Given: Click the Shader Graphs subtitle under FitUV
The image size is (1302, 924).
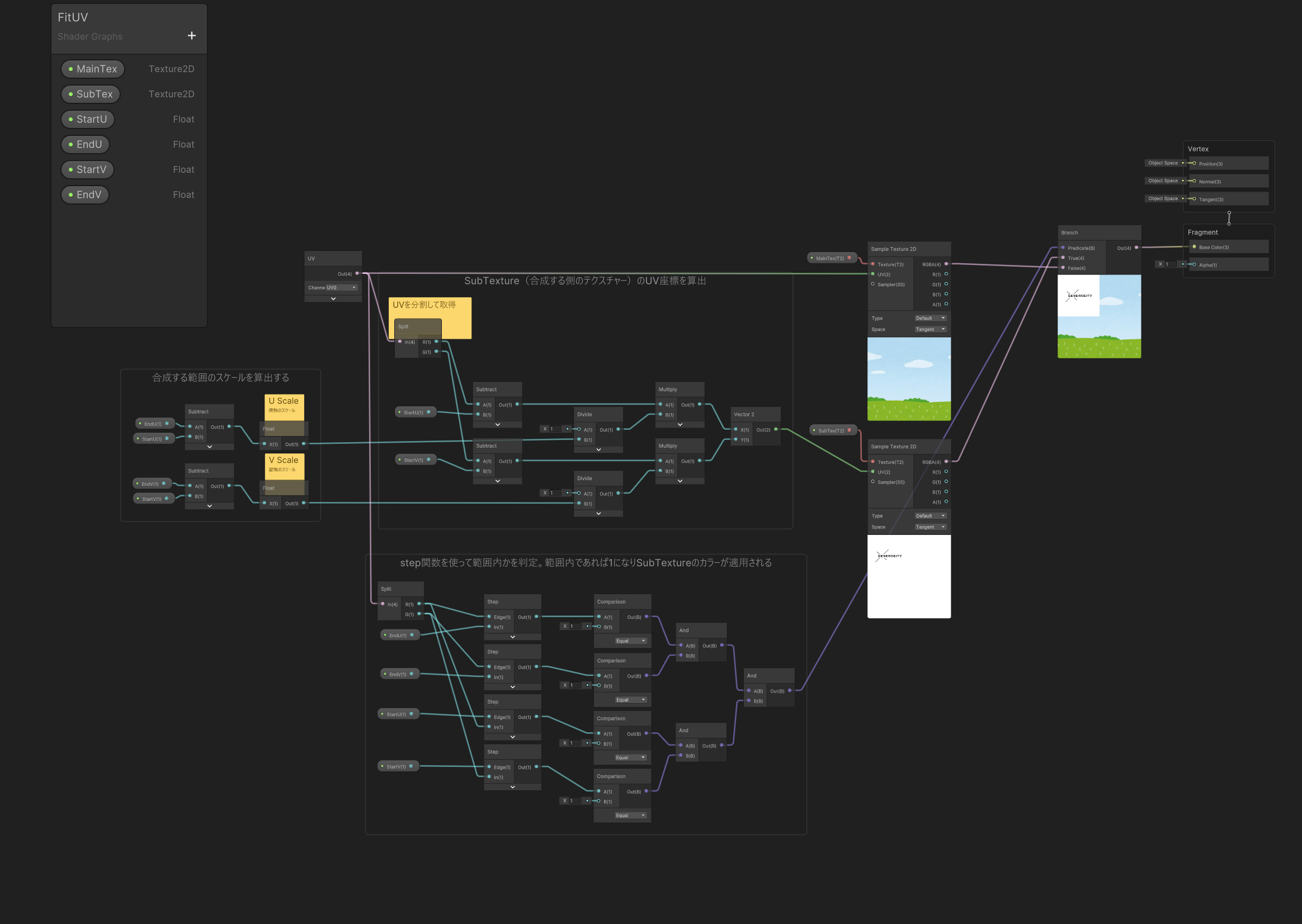Looking at the screenshot, I should click(x=90, y=36).
